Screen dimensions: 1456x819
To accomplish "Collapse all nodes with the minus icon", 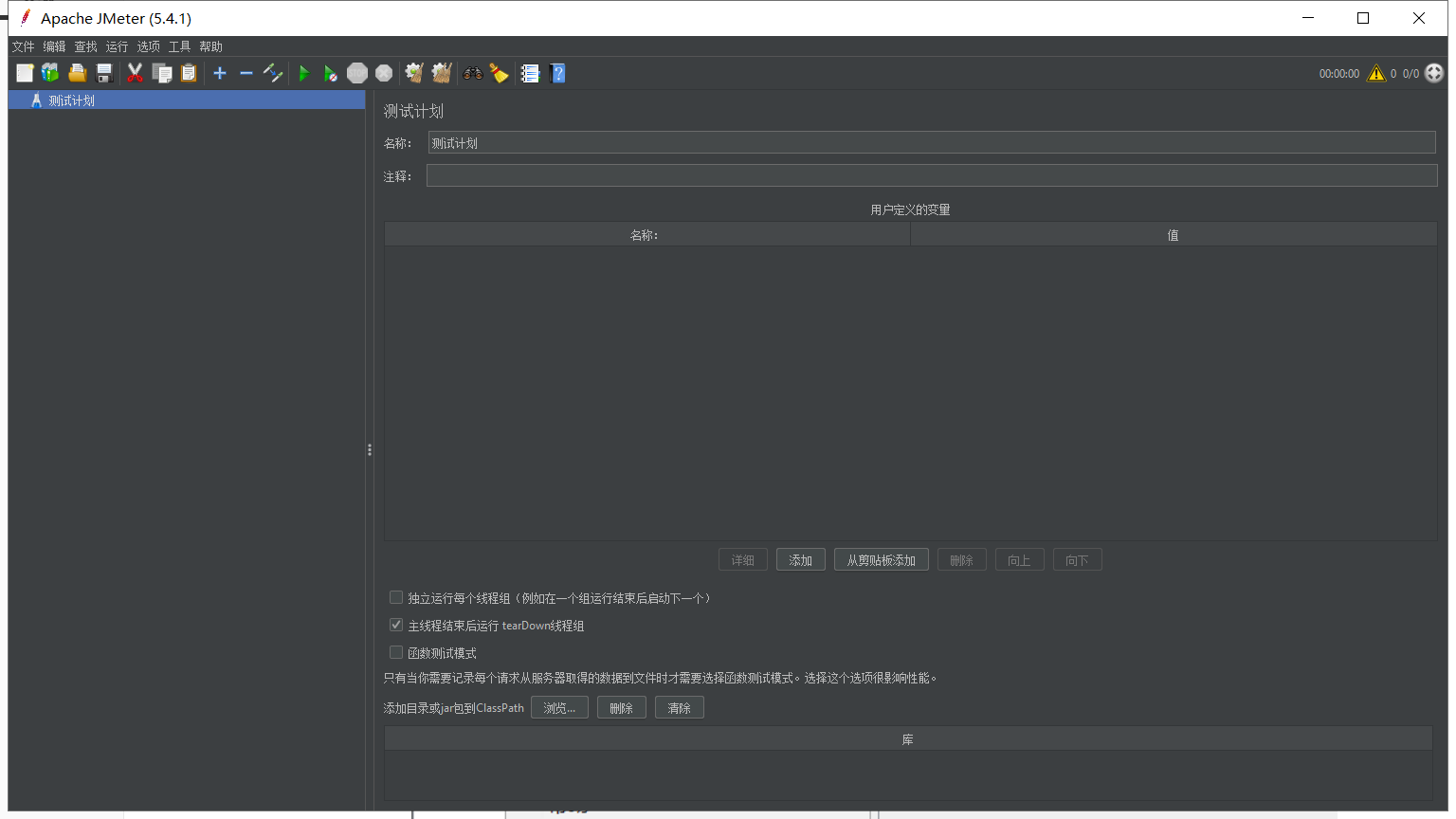I will [246, 73].
